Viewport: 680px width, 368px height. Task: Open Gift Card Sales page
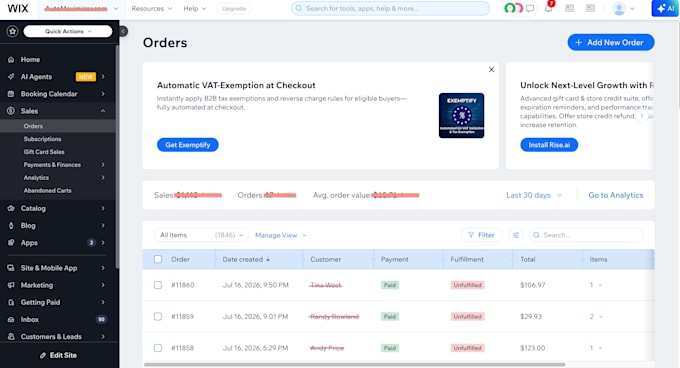coord(44,152)
